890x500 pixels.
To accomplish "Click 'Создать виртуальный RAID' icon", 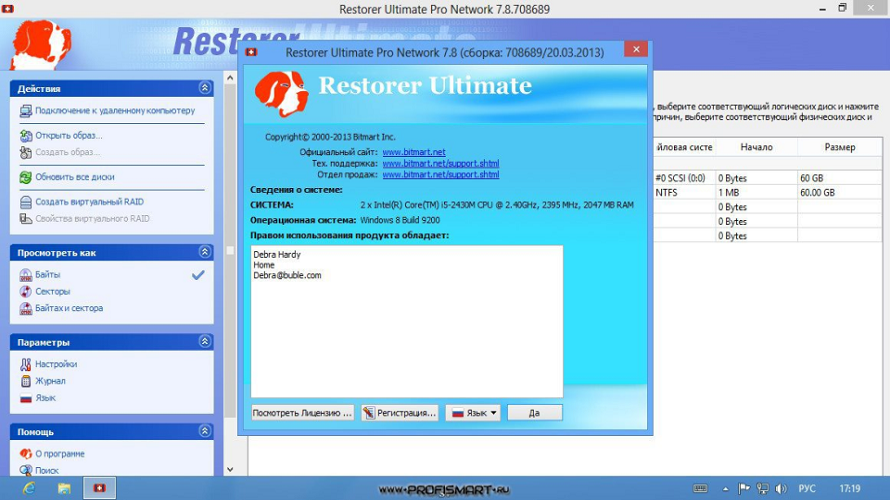I will click(x=26, y=202).
